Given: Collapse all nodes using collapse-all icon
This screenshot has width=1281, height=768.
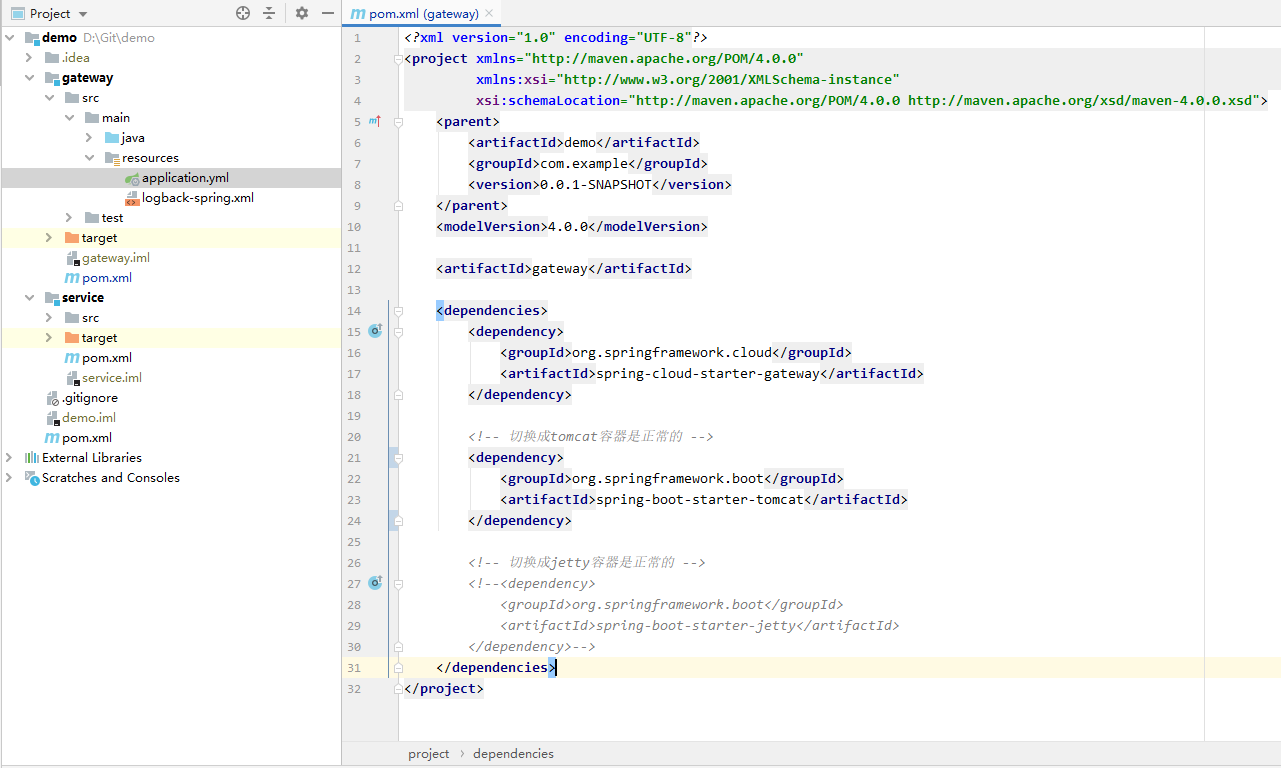Looking at the screenshot, I should (269, 13).
